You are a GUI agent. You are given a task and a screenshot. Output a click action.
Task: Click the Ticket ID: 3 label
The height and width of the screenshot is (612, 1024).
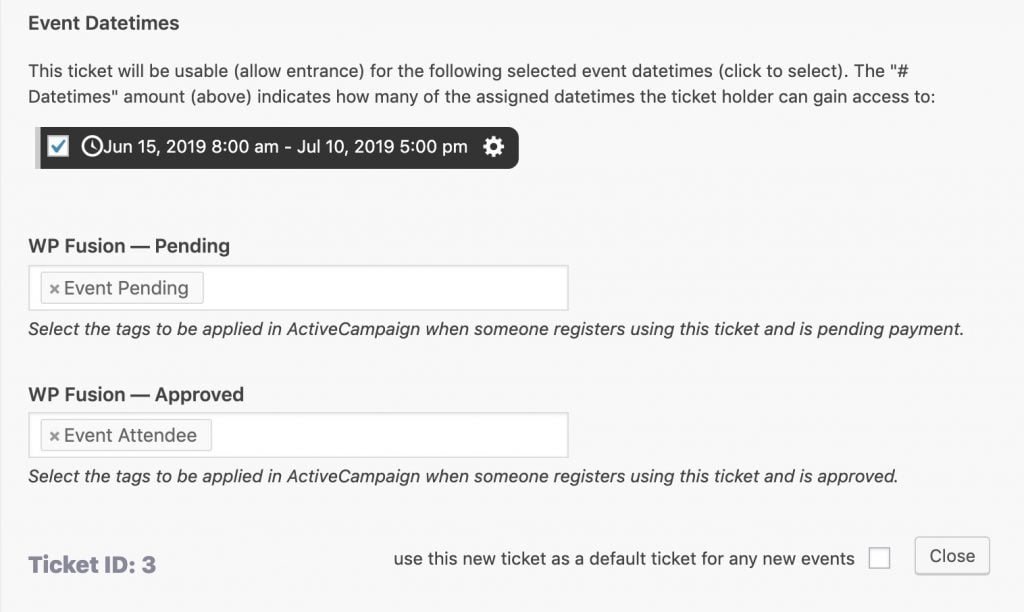(x=92, y=564)
